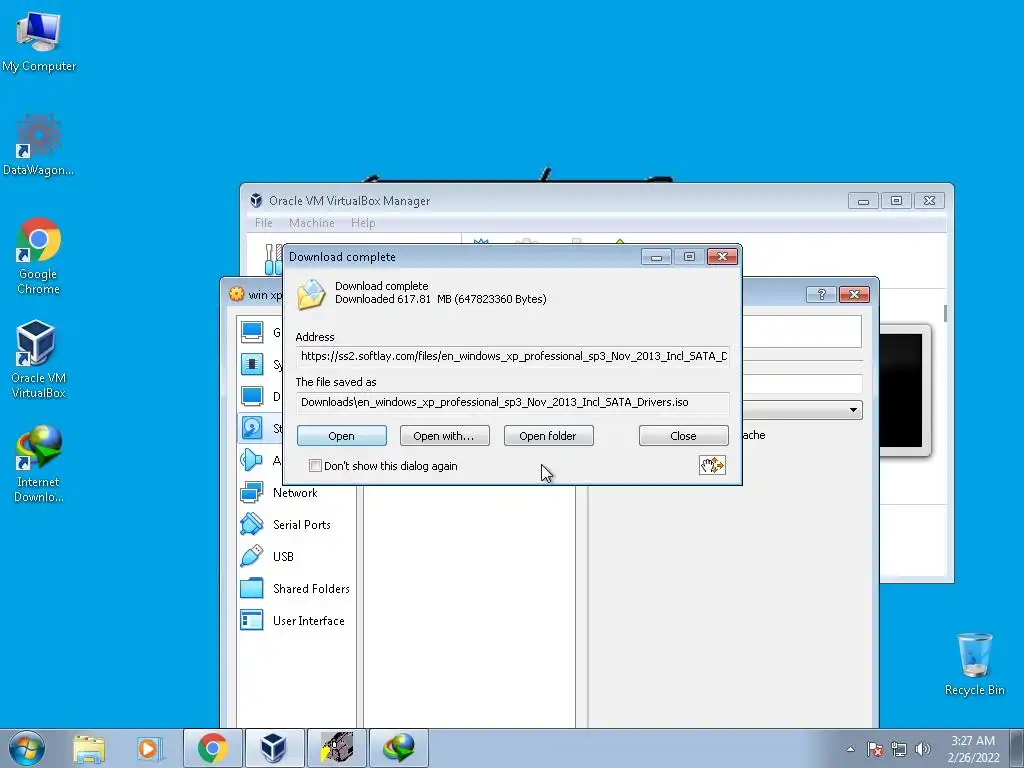Click the Display settings screen icon

252,396
